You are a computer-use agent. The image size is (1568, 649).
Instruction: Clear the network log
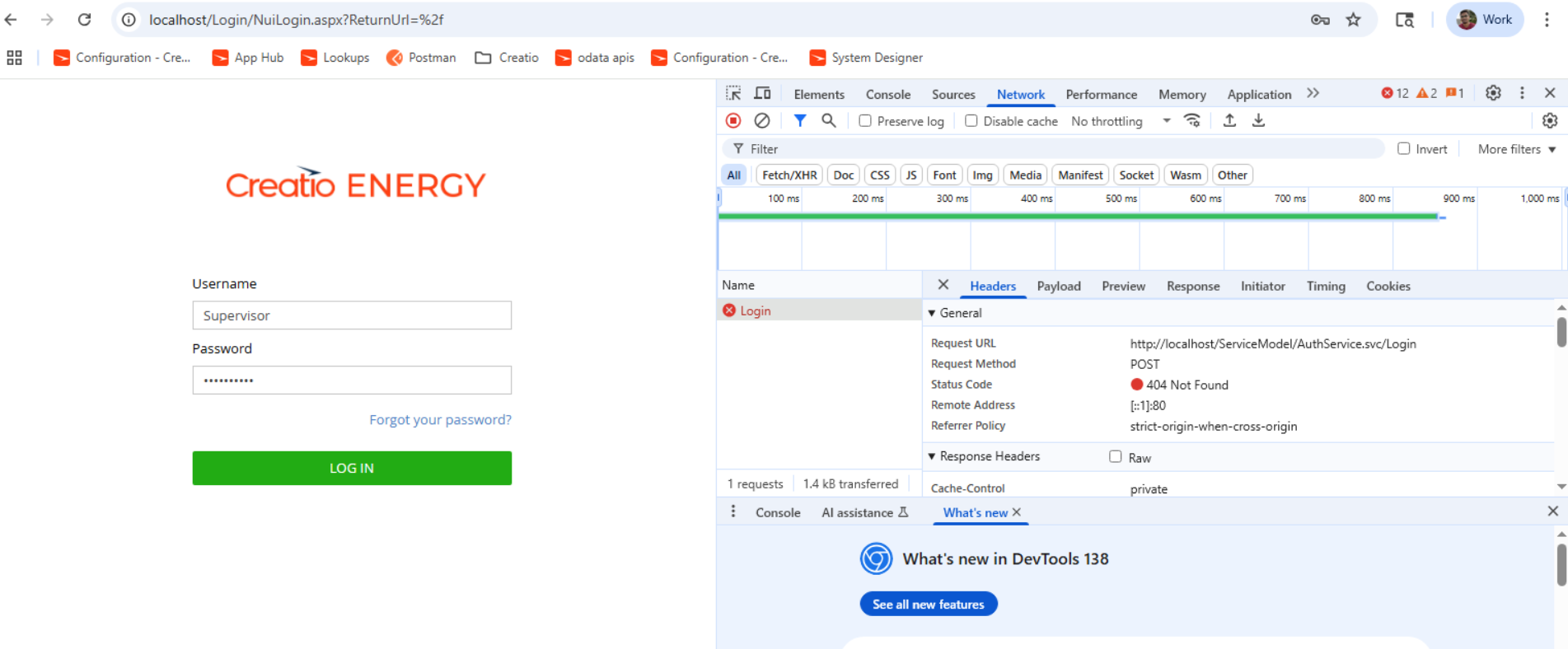762,121
